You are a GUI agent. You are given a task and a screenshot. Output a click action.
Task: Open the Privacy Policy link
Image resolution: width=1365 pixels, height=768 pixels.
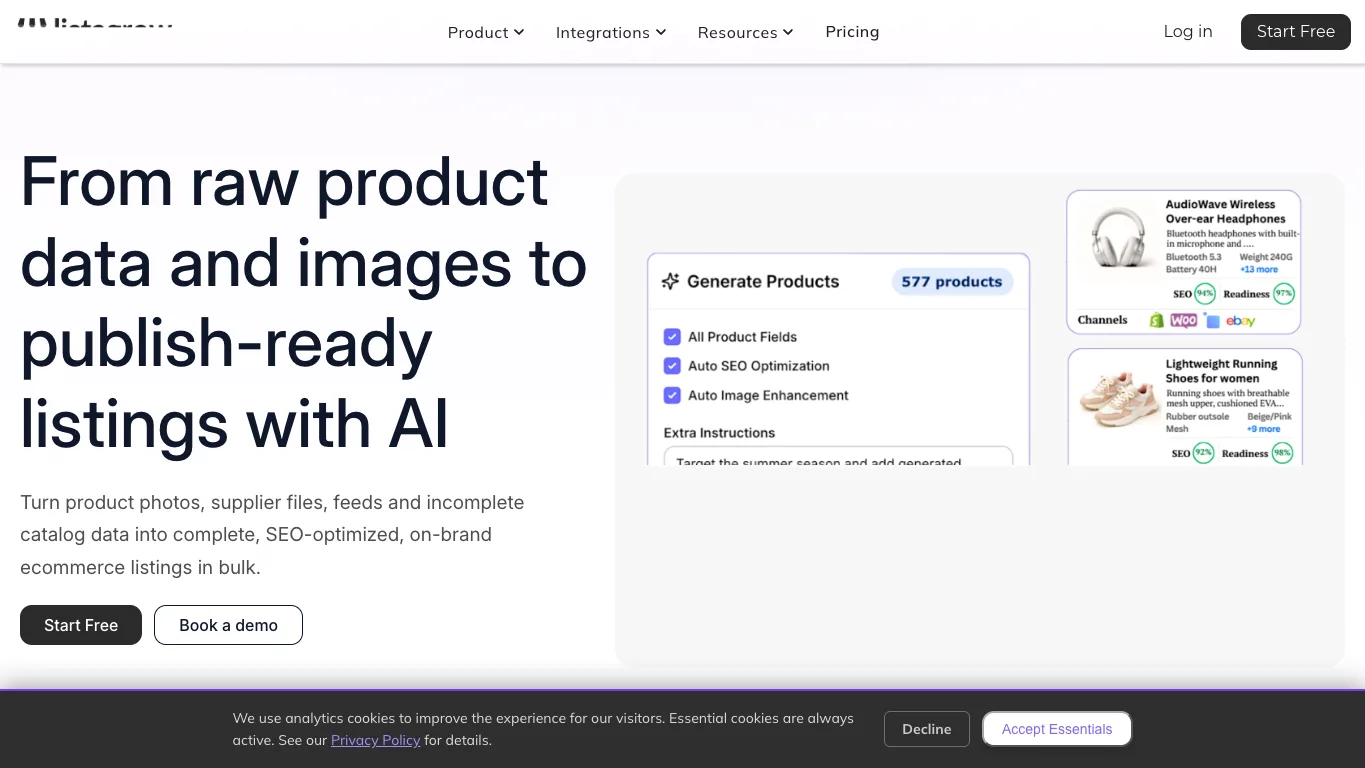click(375, 740)
